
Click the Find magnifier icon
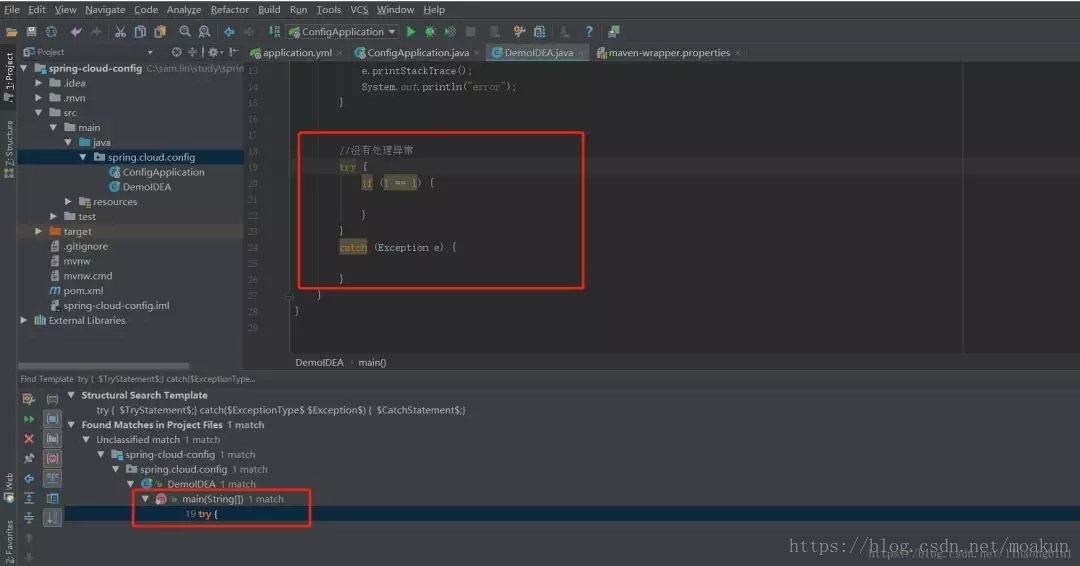point(185,32)
